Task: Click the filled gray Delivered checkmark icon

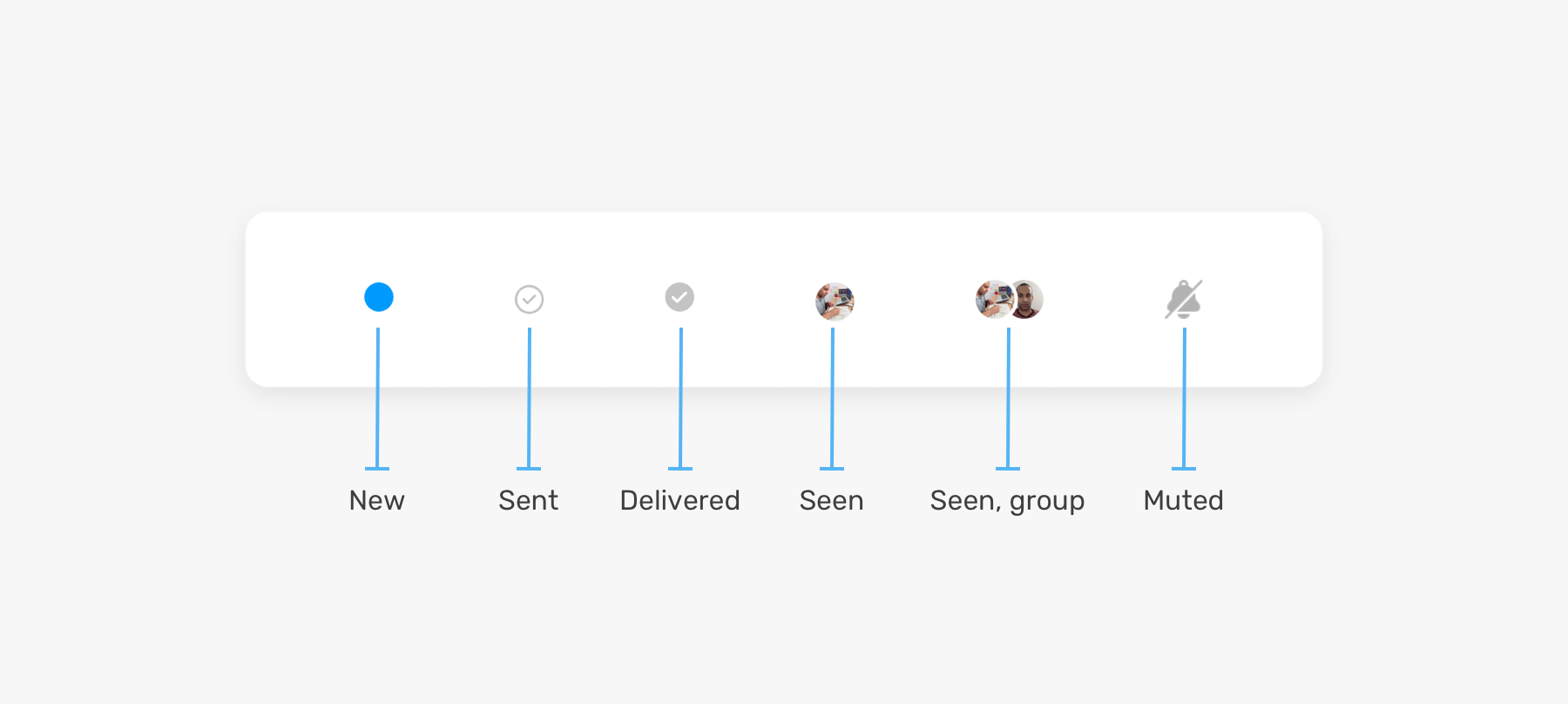Action: (679, 297)
